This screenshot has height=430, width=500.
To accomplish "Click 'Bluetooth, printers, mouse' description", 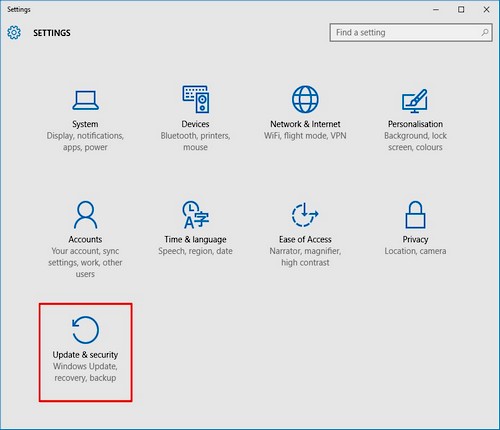I will click(195, 141).
